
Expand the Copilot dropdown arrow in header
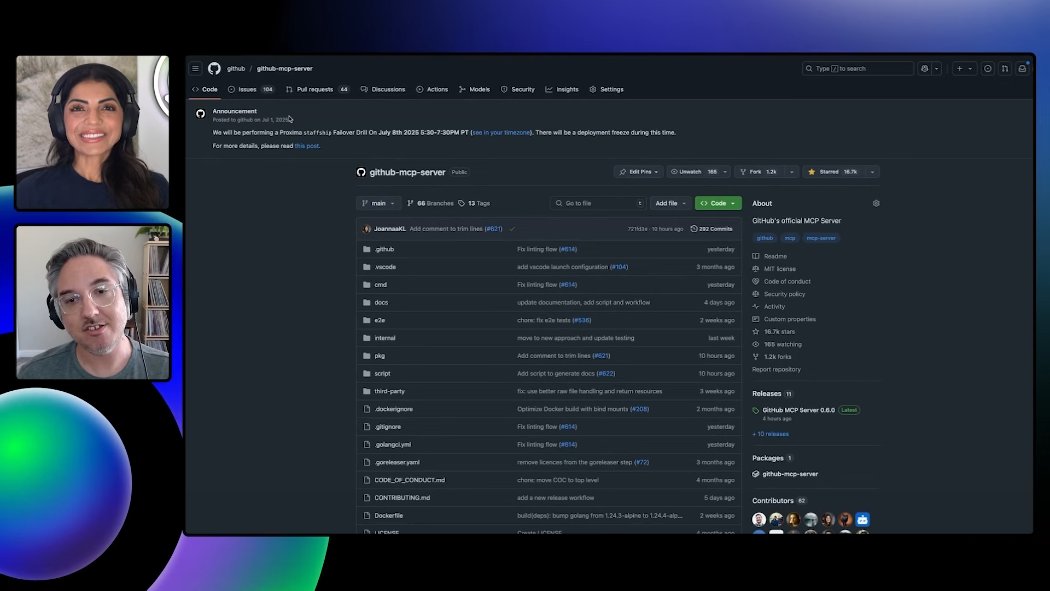point(937,68)
